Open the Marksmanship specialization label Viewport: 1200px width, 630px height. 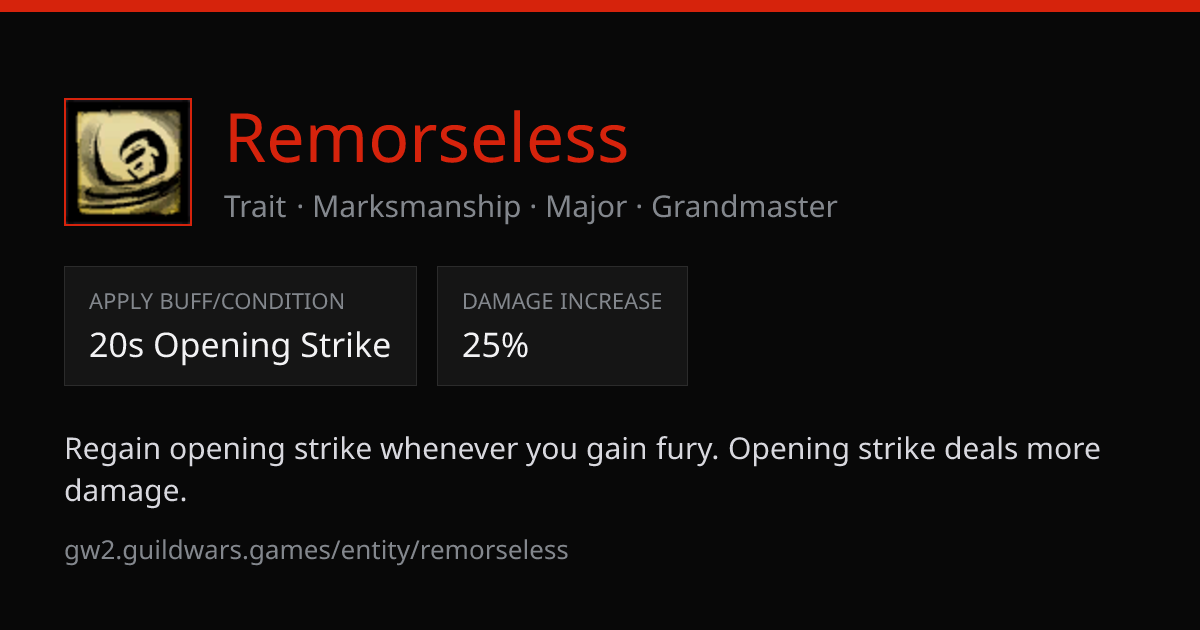417,207
